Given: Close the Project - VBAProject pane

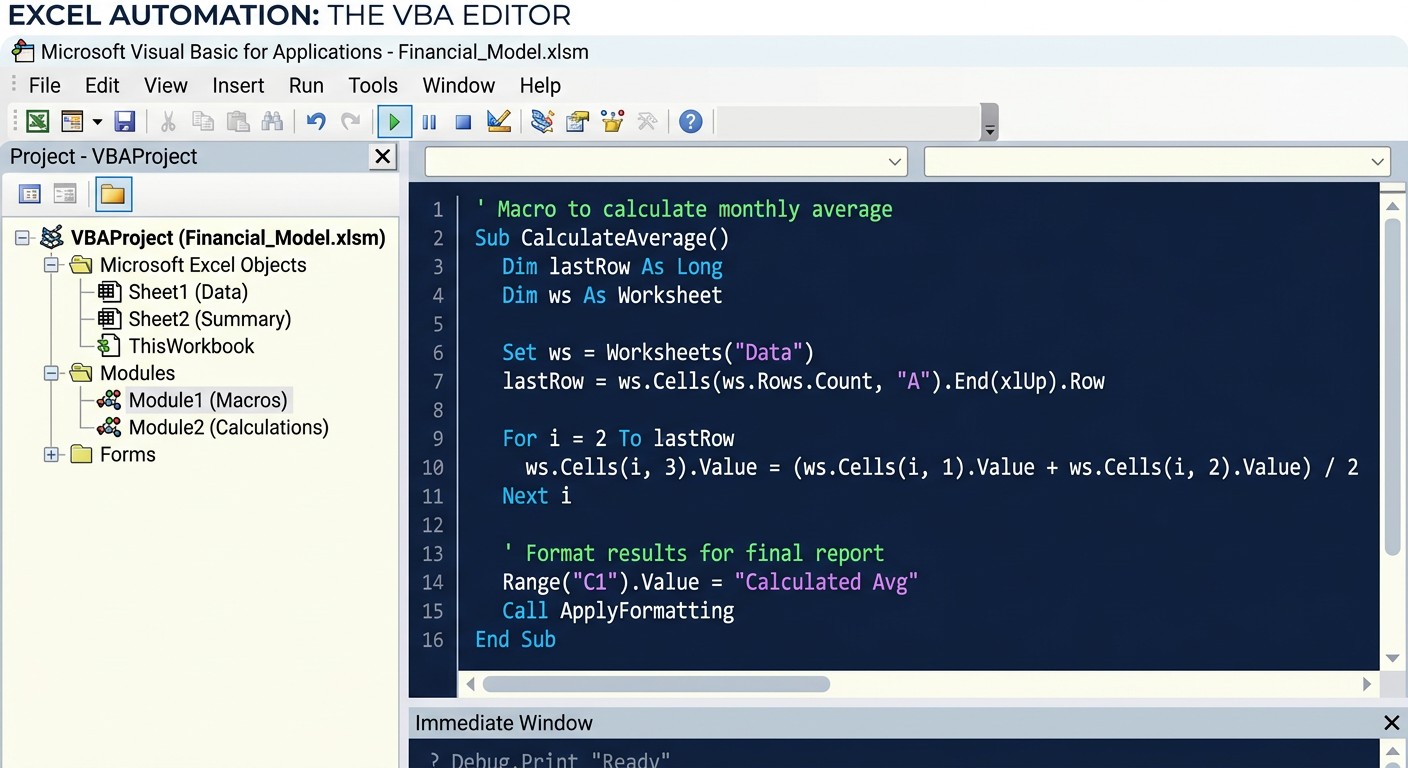Looking at the screenshot, I should 382,156.
